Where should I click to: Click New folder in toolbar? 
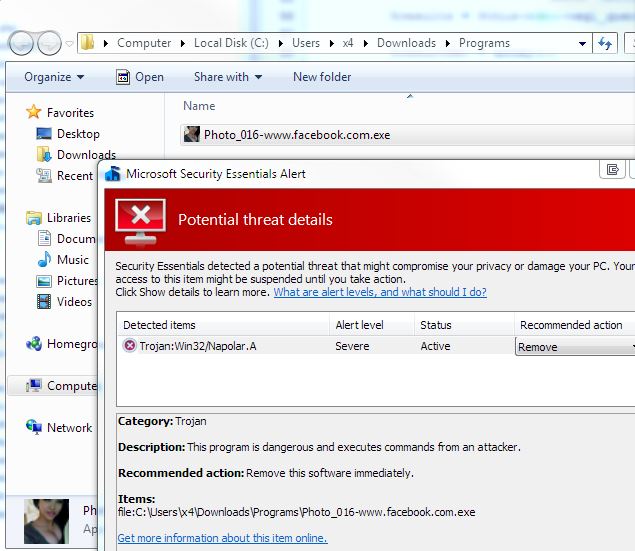coord(321,77)
